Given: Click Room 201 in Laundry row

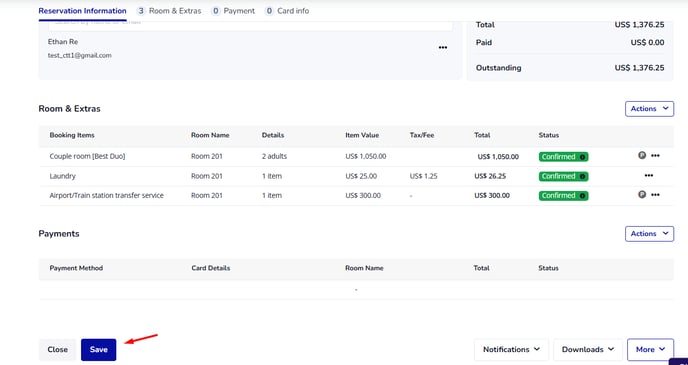Looking at the screenshot, I should [x=207, y=176].
